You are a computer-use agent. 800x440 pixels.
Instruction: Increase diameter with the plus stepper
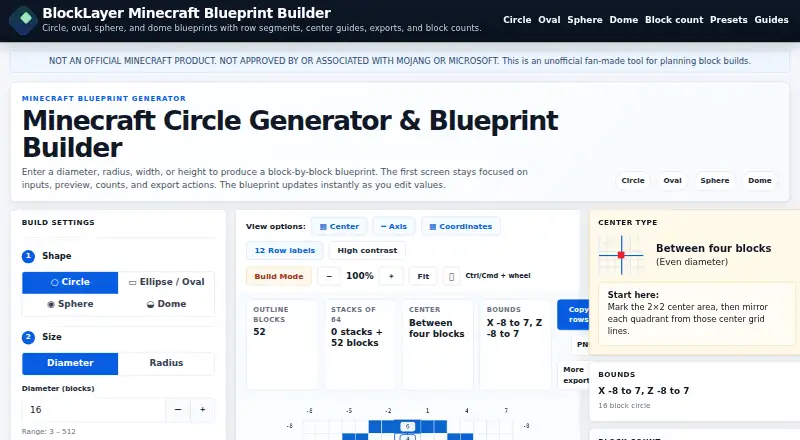(203, 410)
